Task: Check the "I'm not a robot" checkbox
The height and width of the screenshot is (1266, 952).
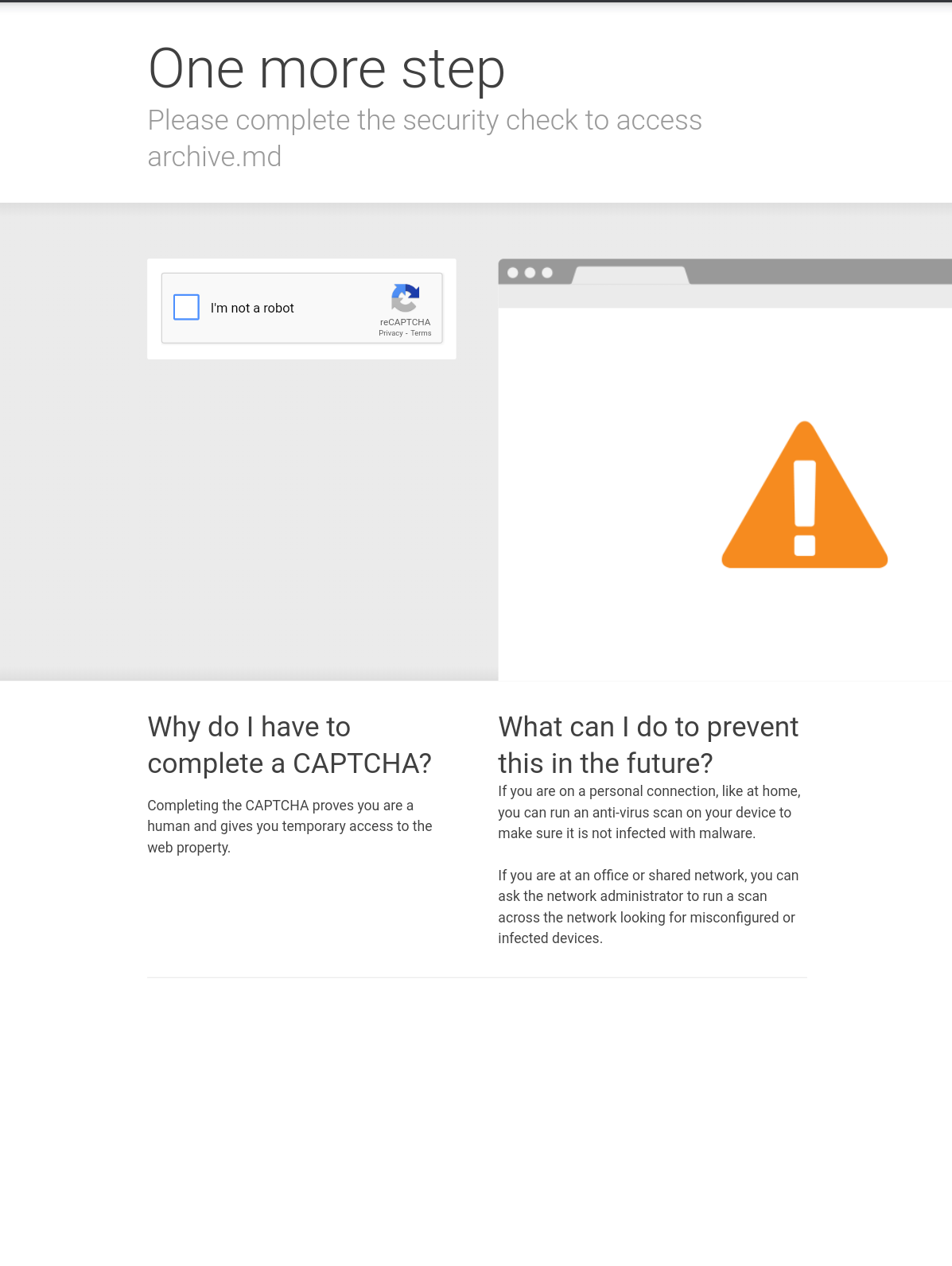Action: click(x=186, y=307)
